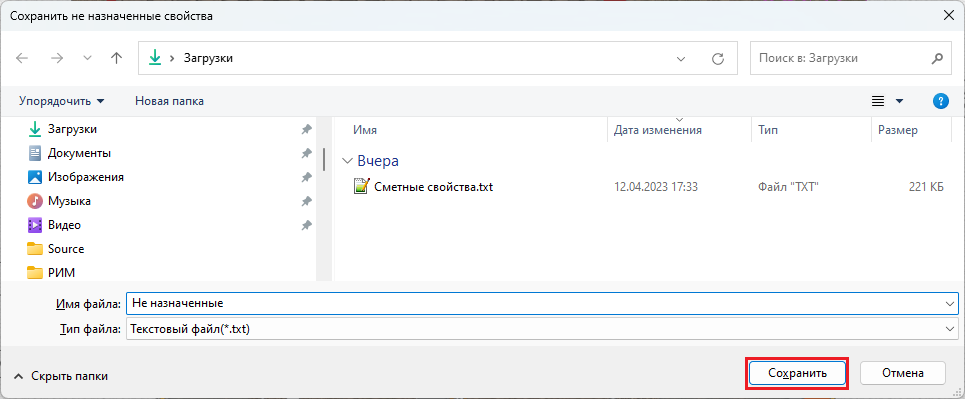Select Видео in the navigation pane

(64, 225)
